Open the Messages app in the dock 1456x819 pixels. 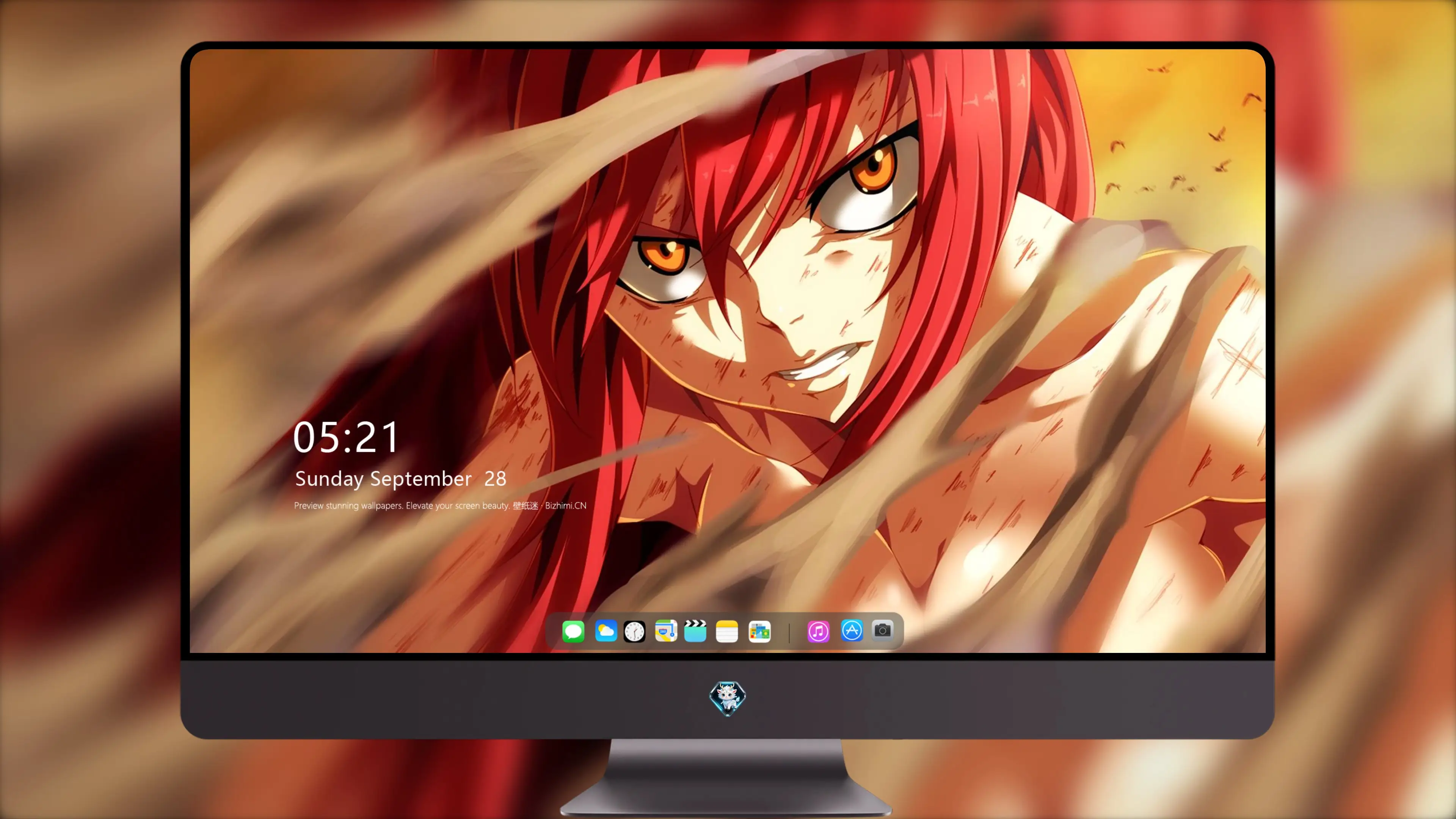(573, 631)
